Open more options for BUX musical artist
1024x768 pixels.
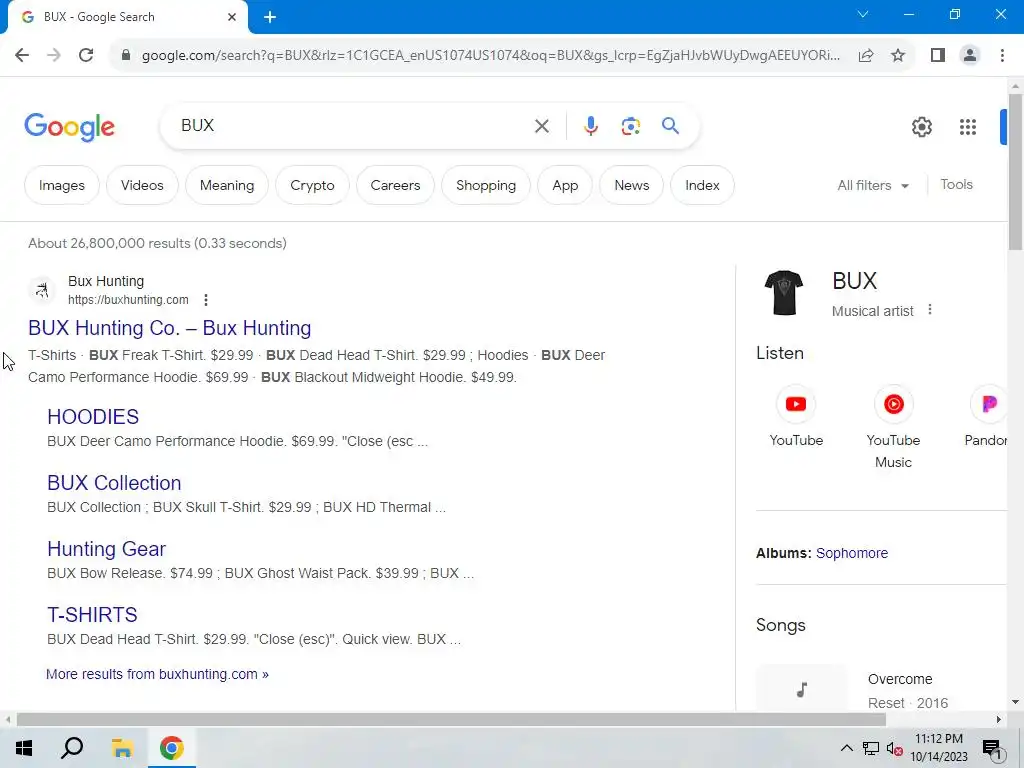pos(930,310)
